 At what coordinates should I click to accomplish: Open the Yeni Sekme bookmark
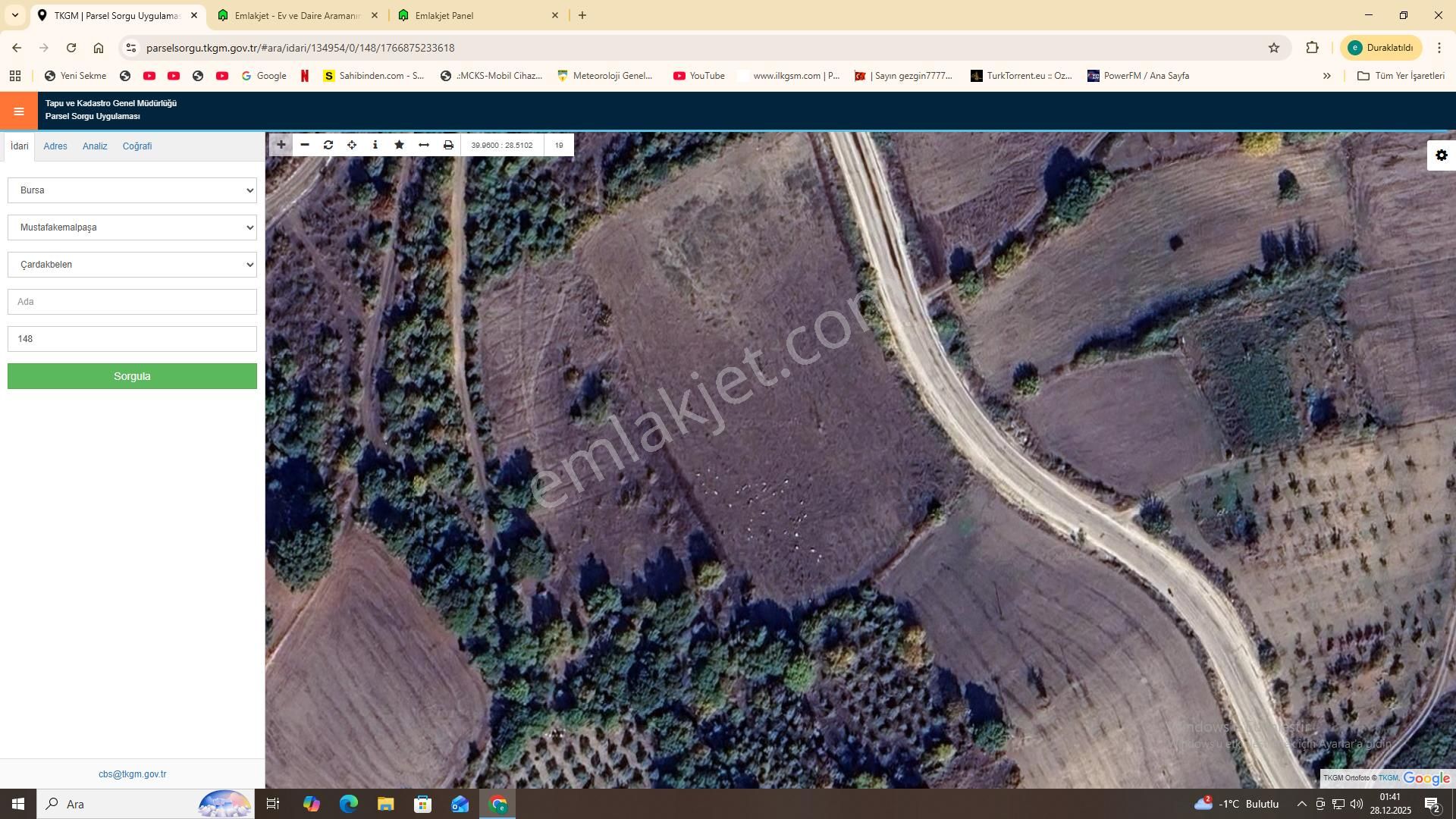tap(75, 76)
